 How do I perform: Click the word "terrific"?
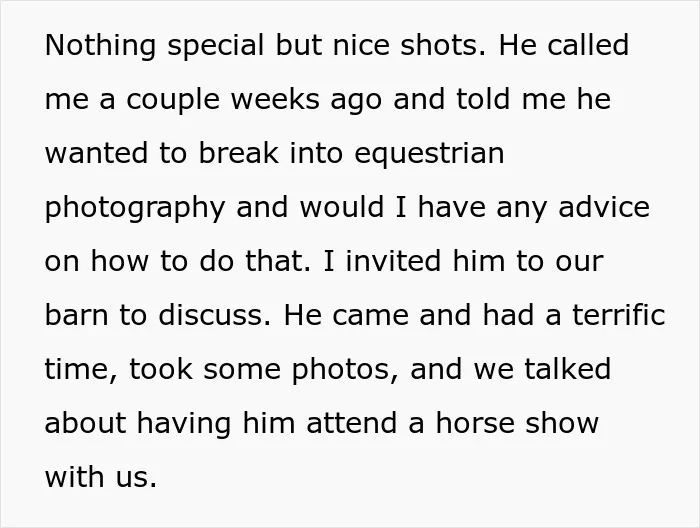pyautogui.click(x=619, y=315)
